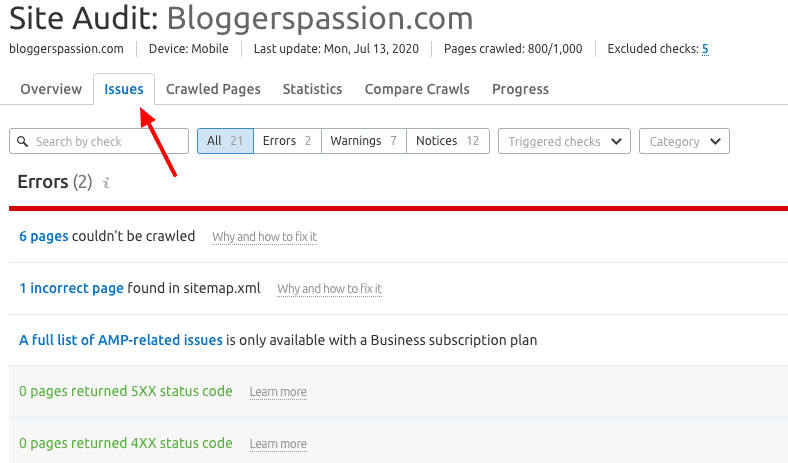Expand the Triggered checks dropdown

[x=564, y=141]
